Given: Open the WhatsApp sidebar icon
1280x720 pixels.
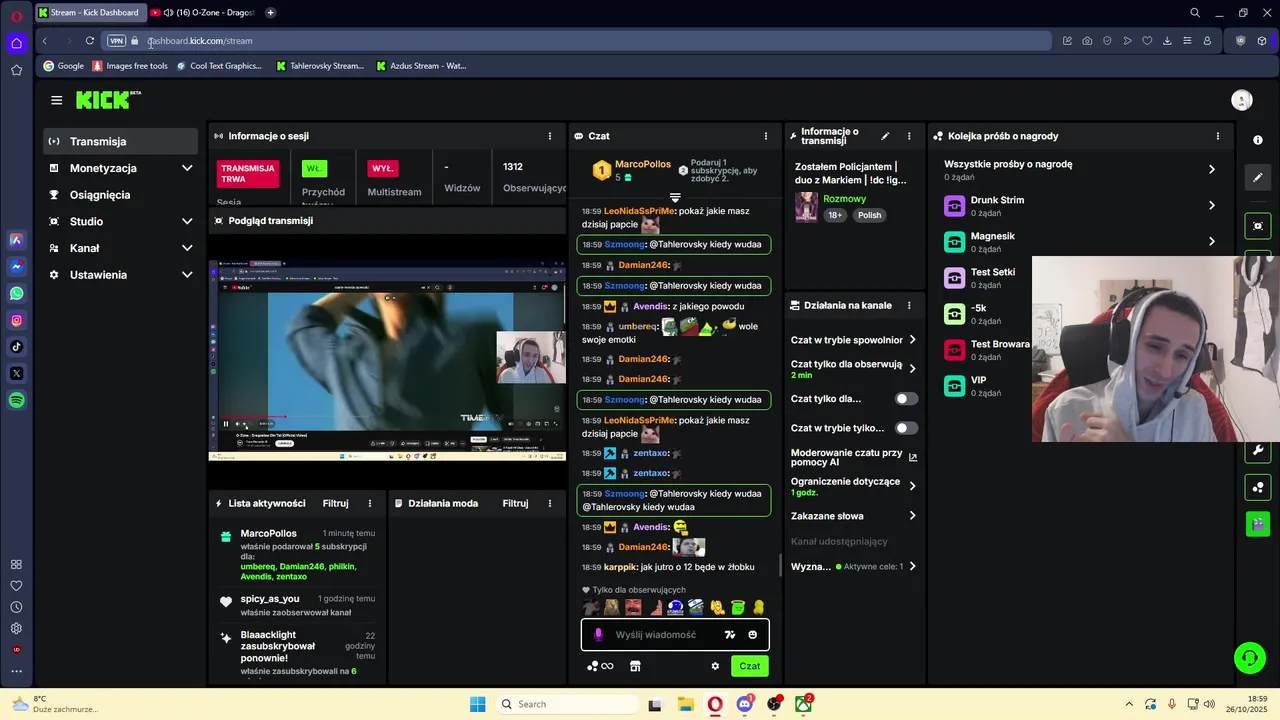Looking at the screenshot, I should tap(16, 294).
